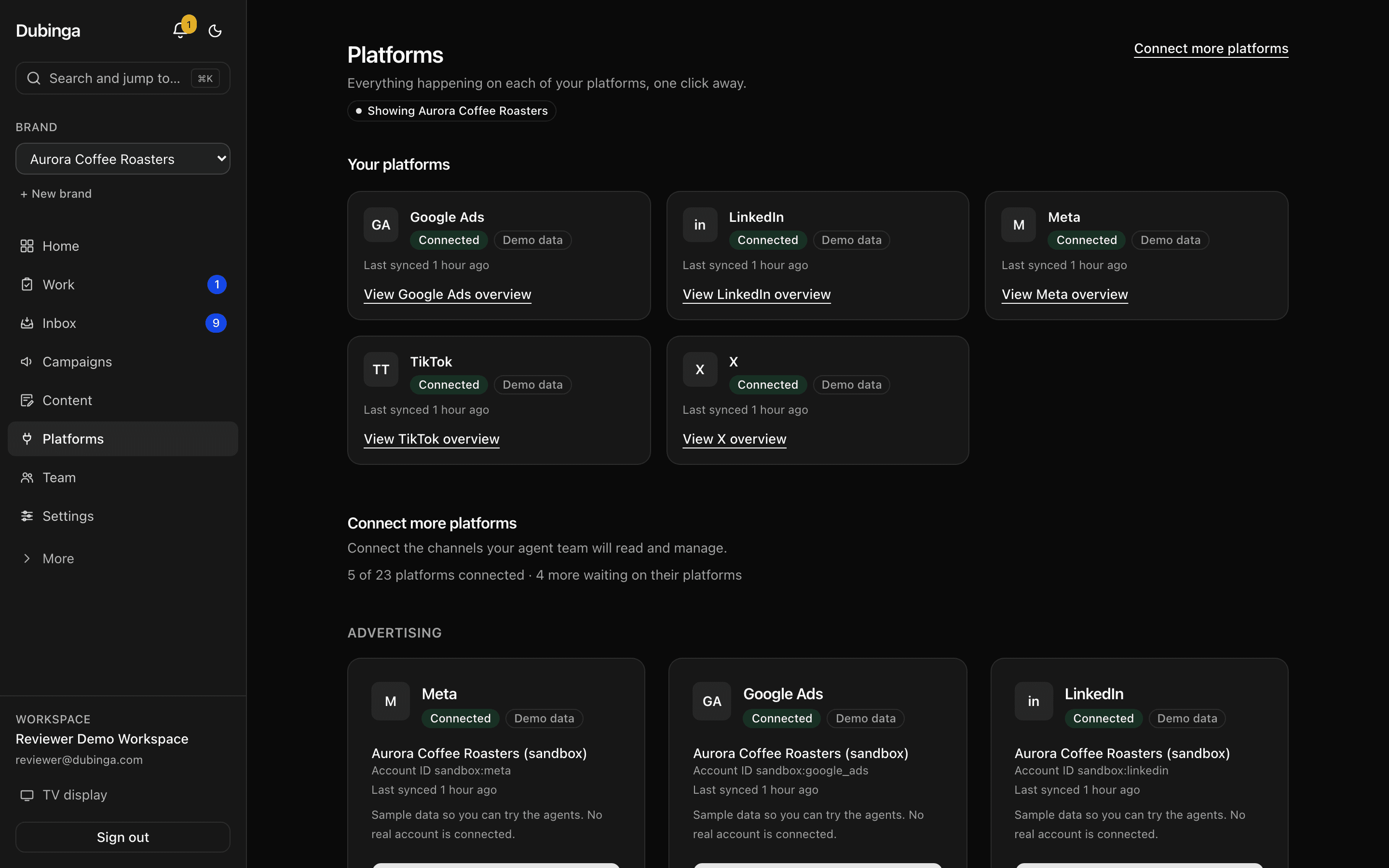Screen dimensions: 1389x868
Task: Click Reviewer Demo Workspace name
Action: coord(102,739)
